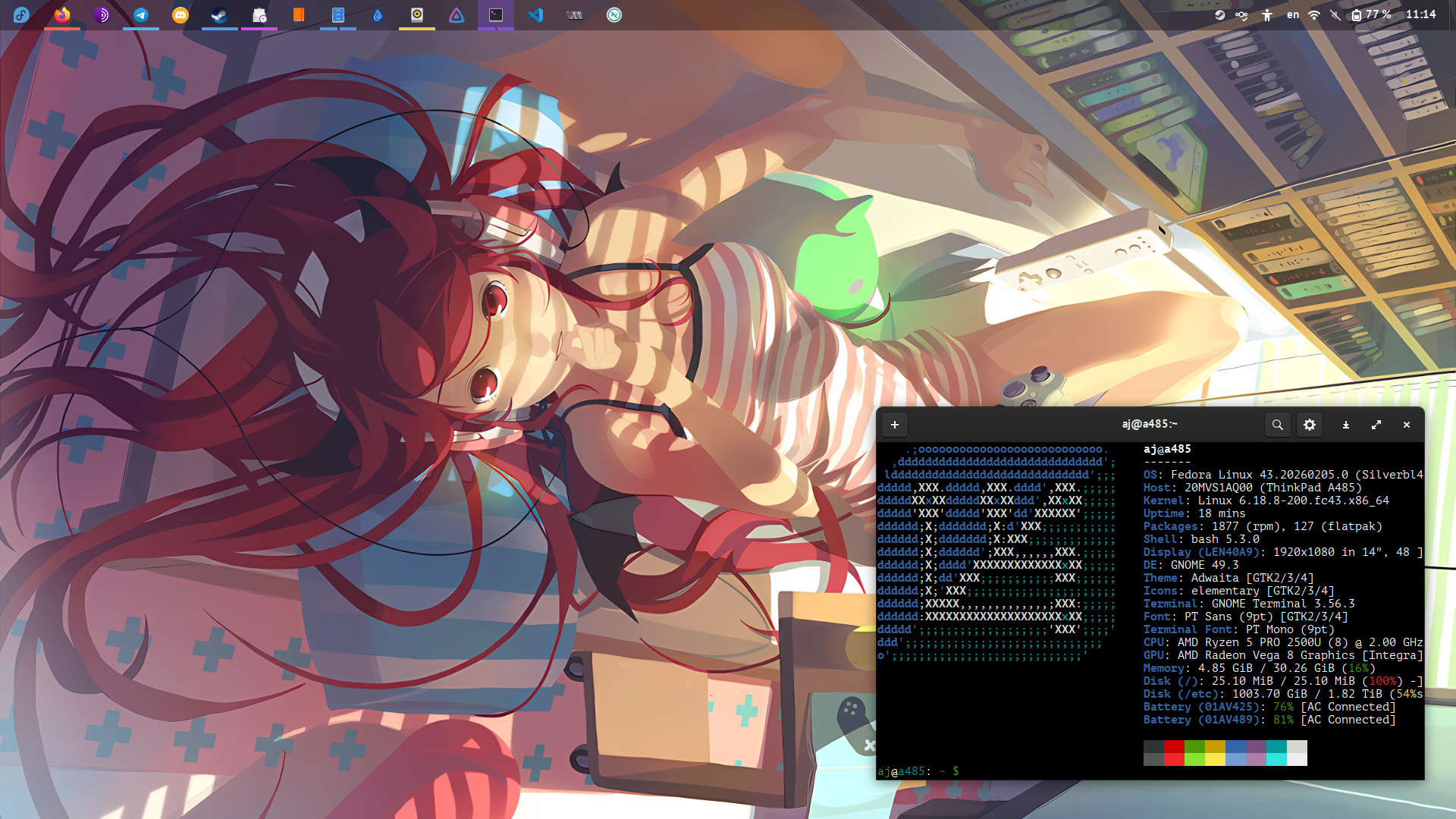The height and width of the screenshot is (819, 1456).
Task: Click the red color block in terminal
Action: tap(1174, 747)
